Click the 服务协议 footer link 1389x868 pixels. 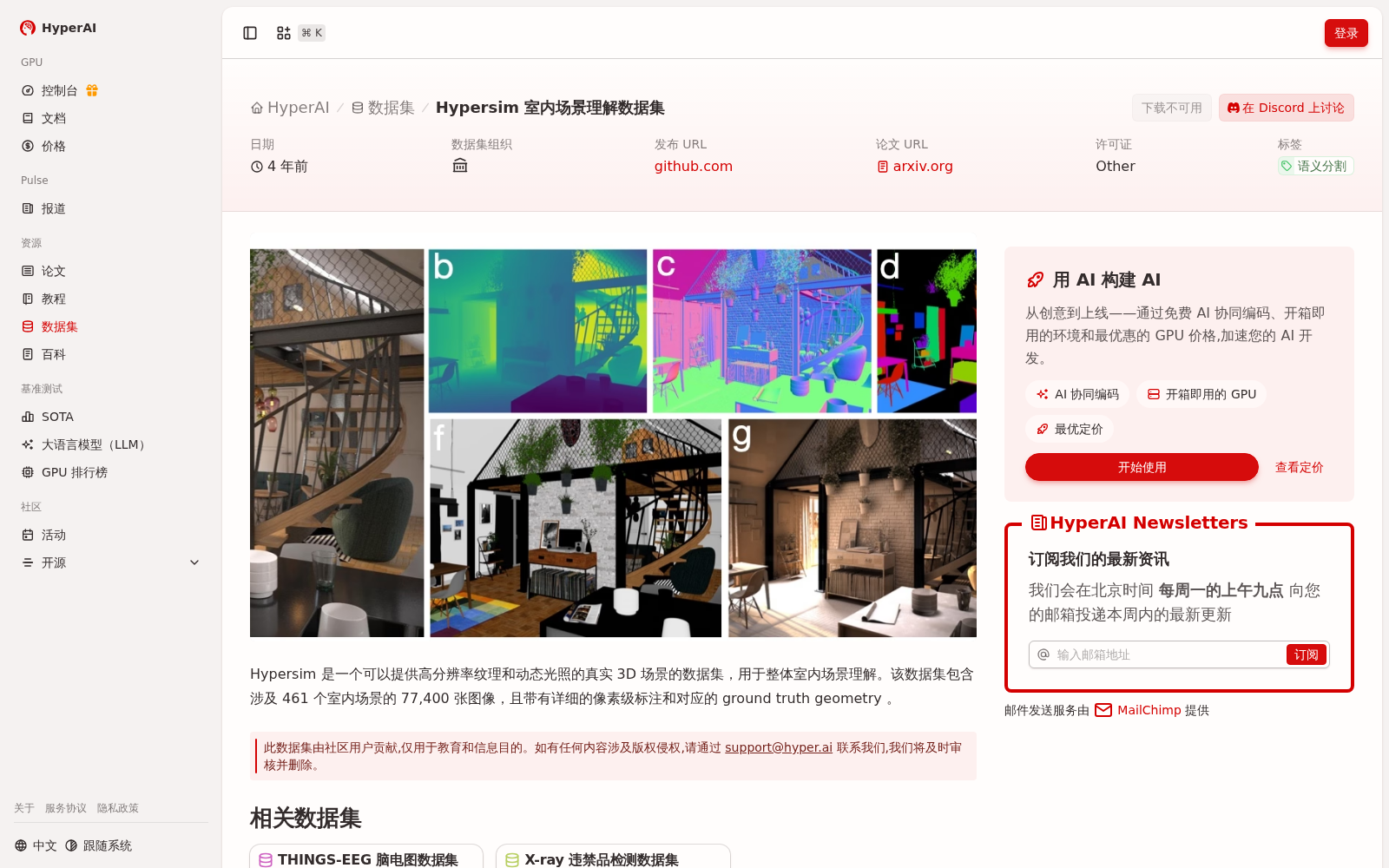tap(66, 808)
